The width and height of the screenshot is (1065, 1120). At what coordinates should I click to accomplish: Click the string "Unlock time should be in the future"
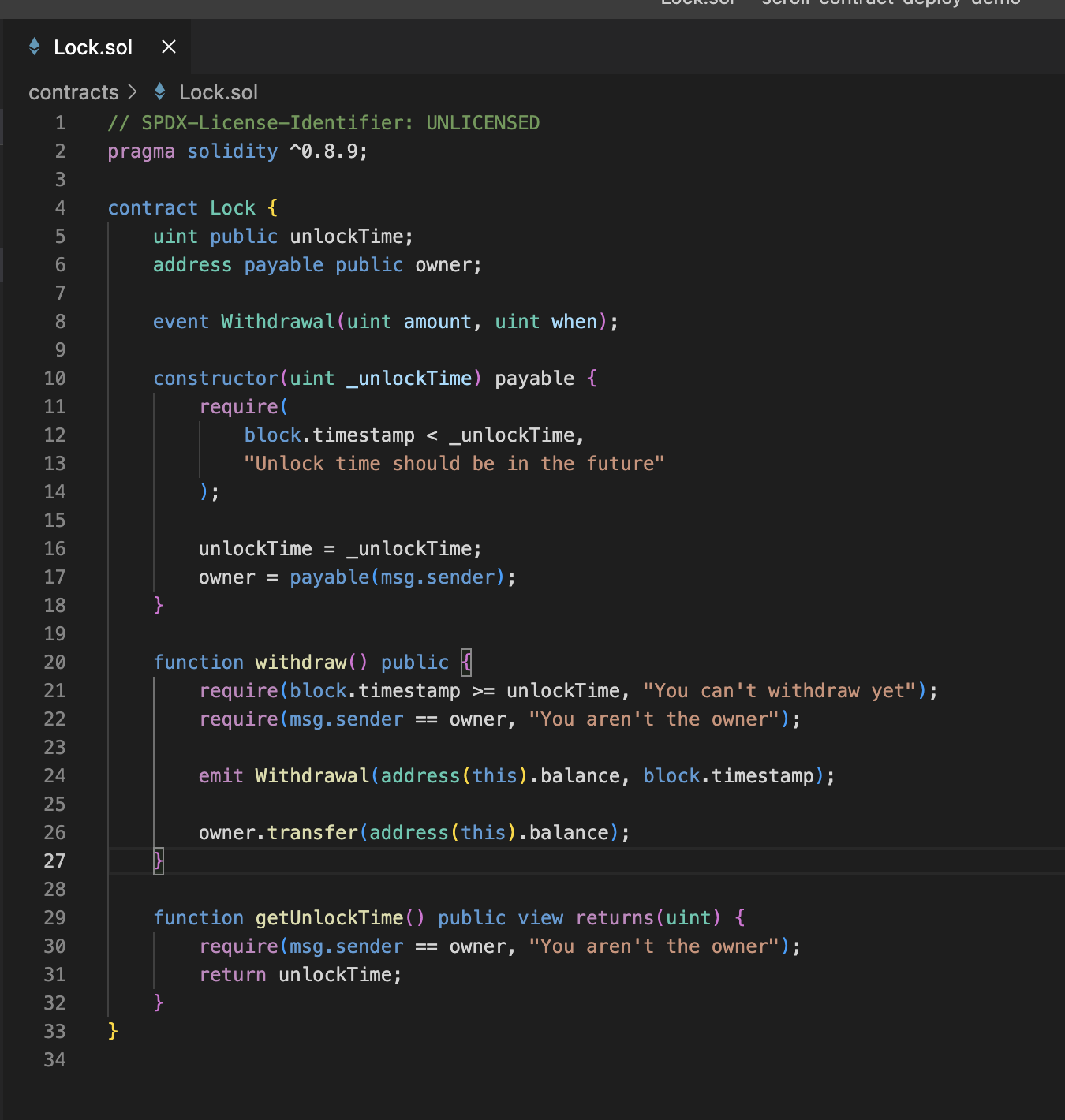coord(454,464)
